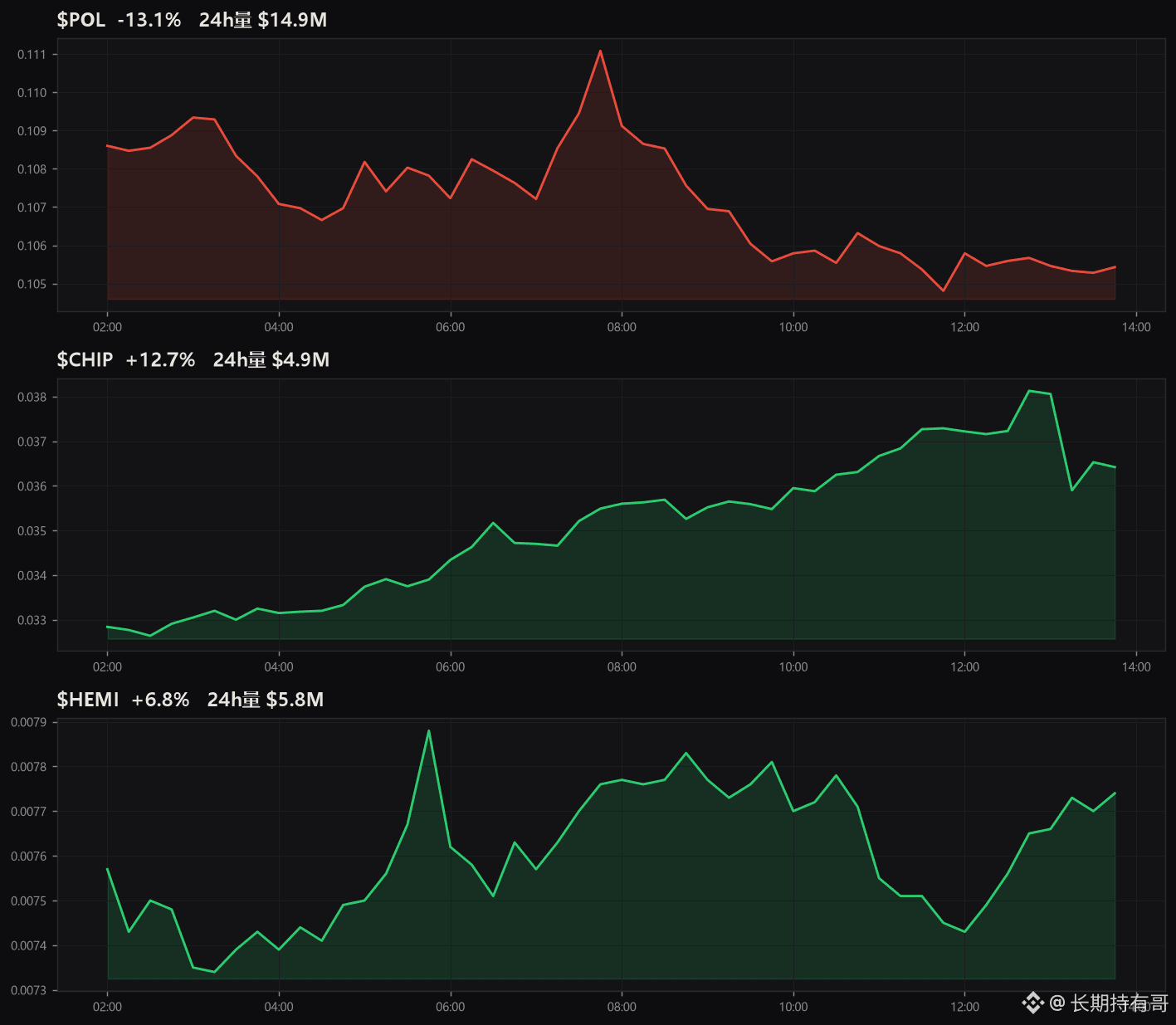
Task: Click the +6.8% change value
Action: pyautogui.click(x=160, y=700)
